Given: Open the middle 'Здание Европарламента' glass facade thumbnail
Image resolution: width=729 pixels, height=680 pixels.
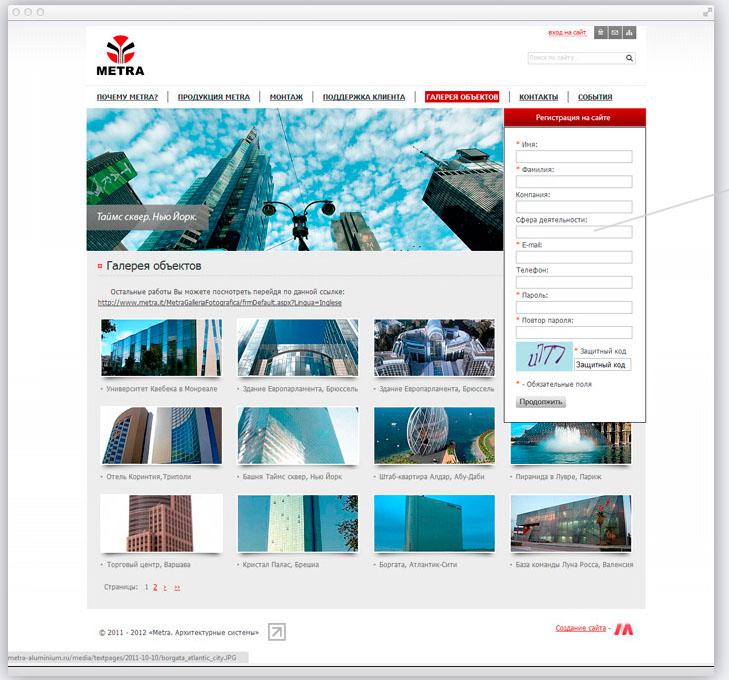Looking at the screenshot, I should click(x=298, y=347).
